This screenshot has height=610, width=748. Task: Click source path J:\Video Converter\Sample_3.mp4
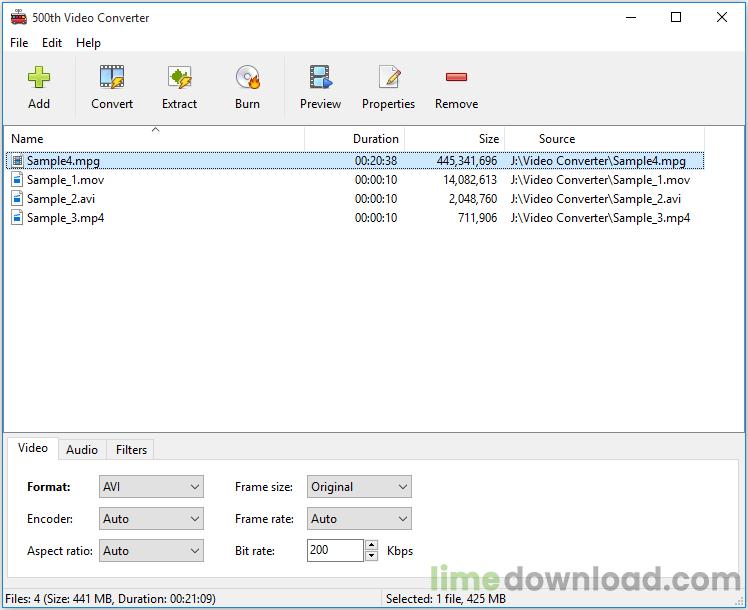click(x=600, y=217)
